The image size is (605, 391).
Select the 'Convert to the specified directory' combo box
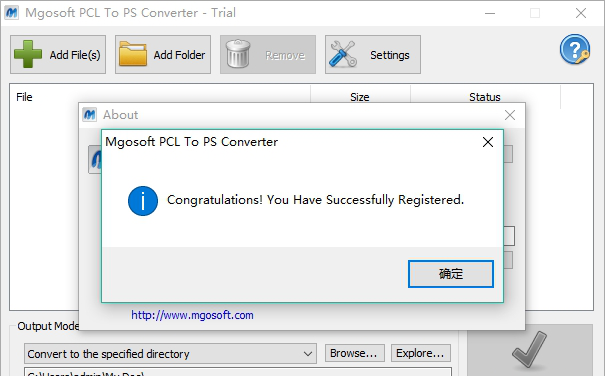[171, 354]
